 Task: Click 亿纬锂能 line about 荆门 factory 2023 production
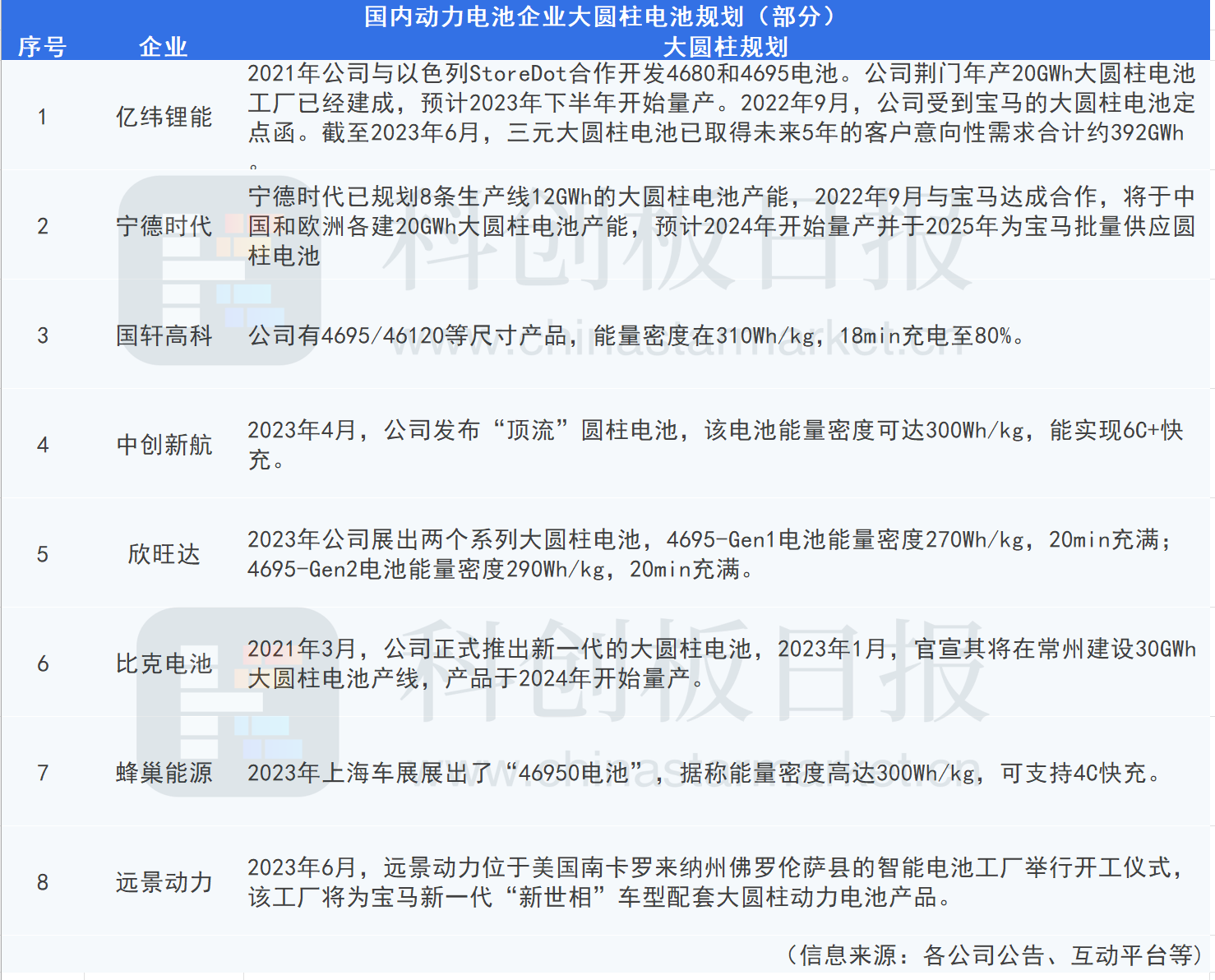[x=721, y=104]
